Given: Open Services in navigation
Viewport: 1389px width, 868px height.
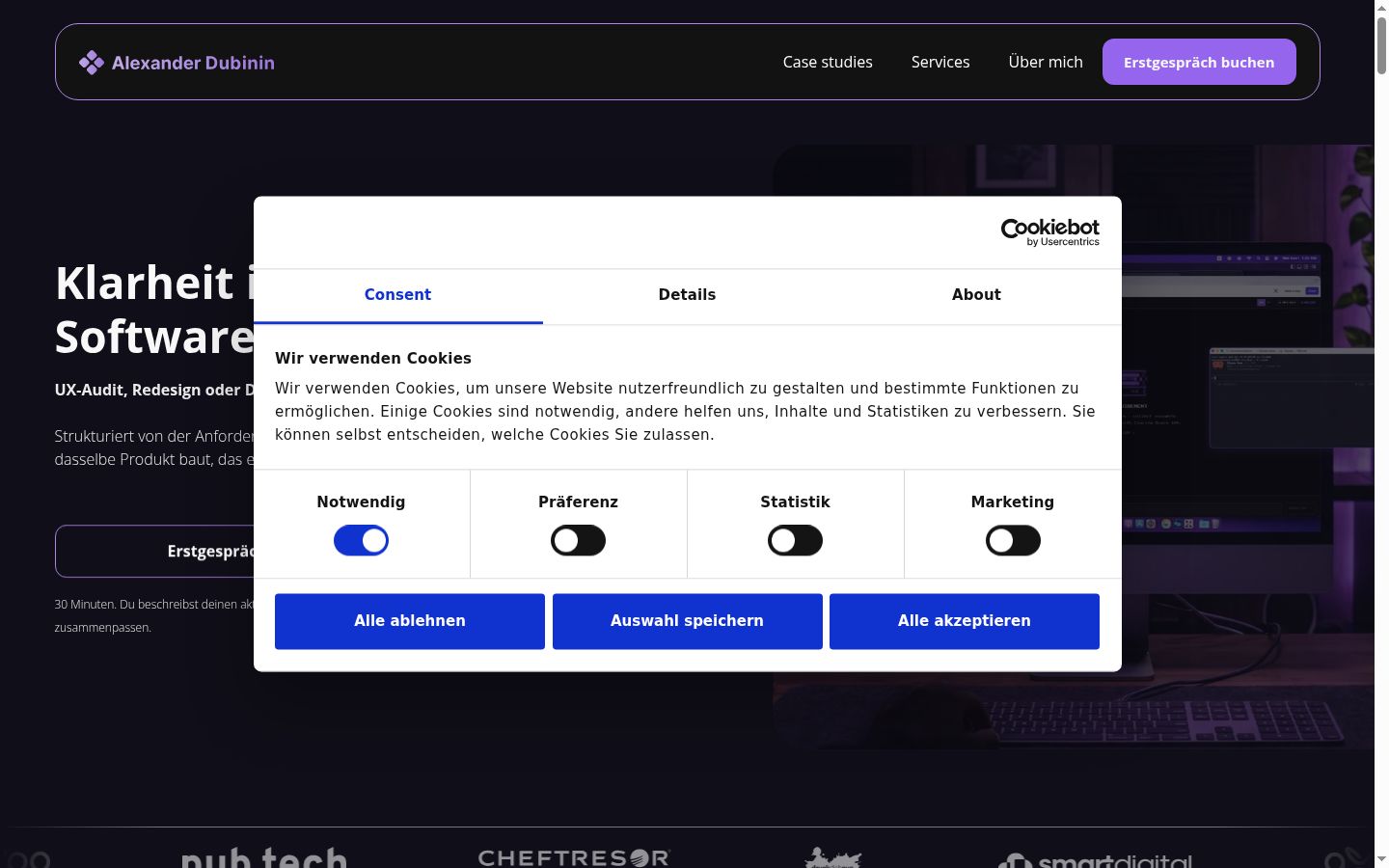Looking at the screenshot, I should click(x=940, y=62).
